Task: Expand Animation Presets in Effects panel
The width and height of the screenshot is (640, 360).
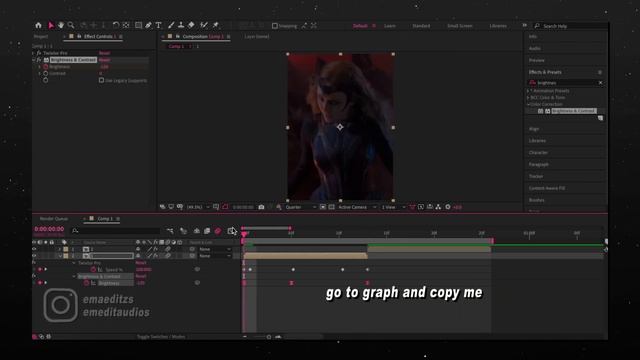Action: point(528,91)
